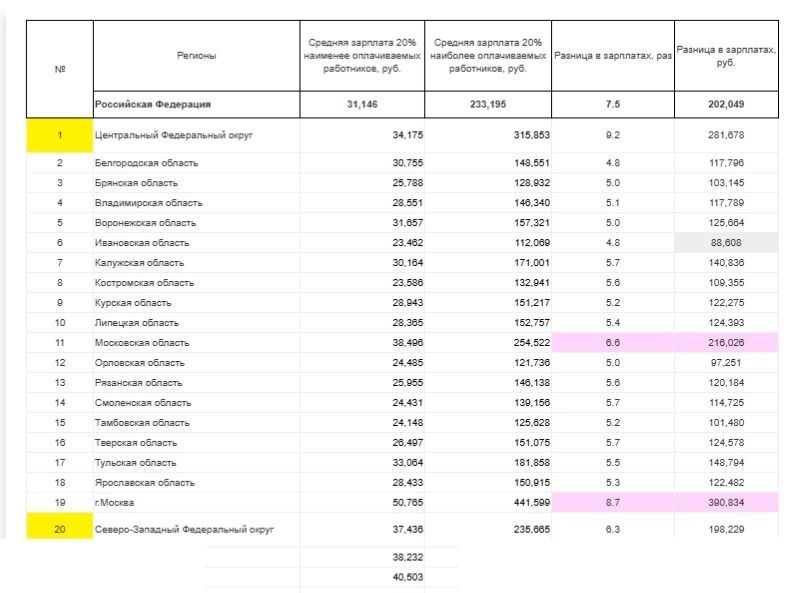Select the "Разница в зарплатах, руб." header cell

point(726,56)
